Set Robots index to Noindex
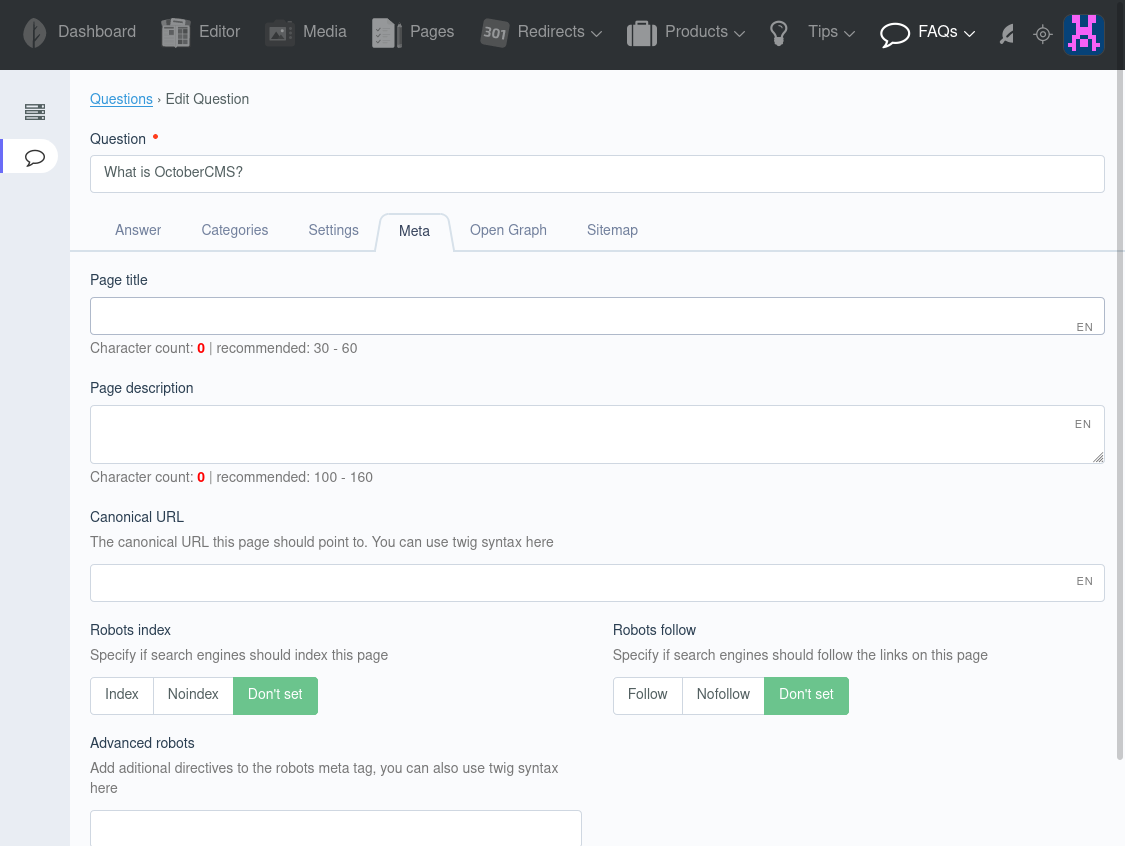Viewport: 1125px width, 846px height. [x=193, y=695]
